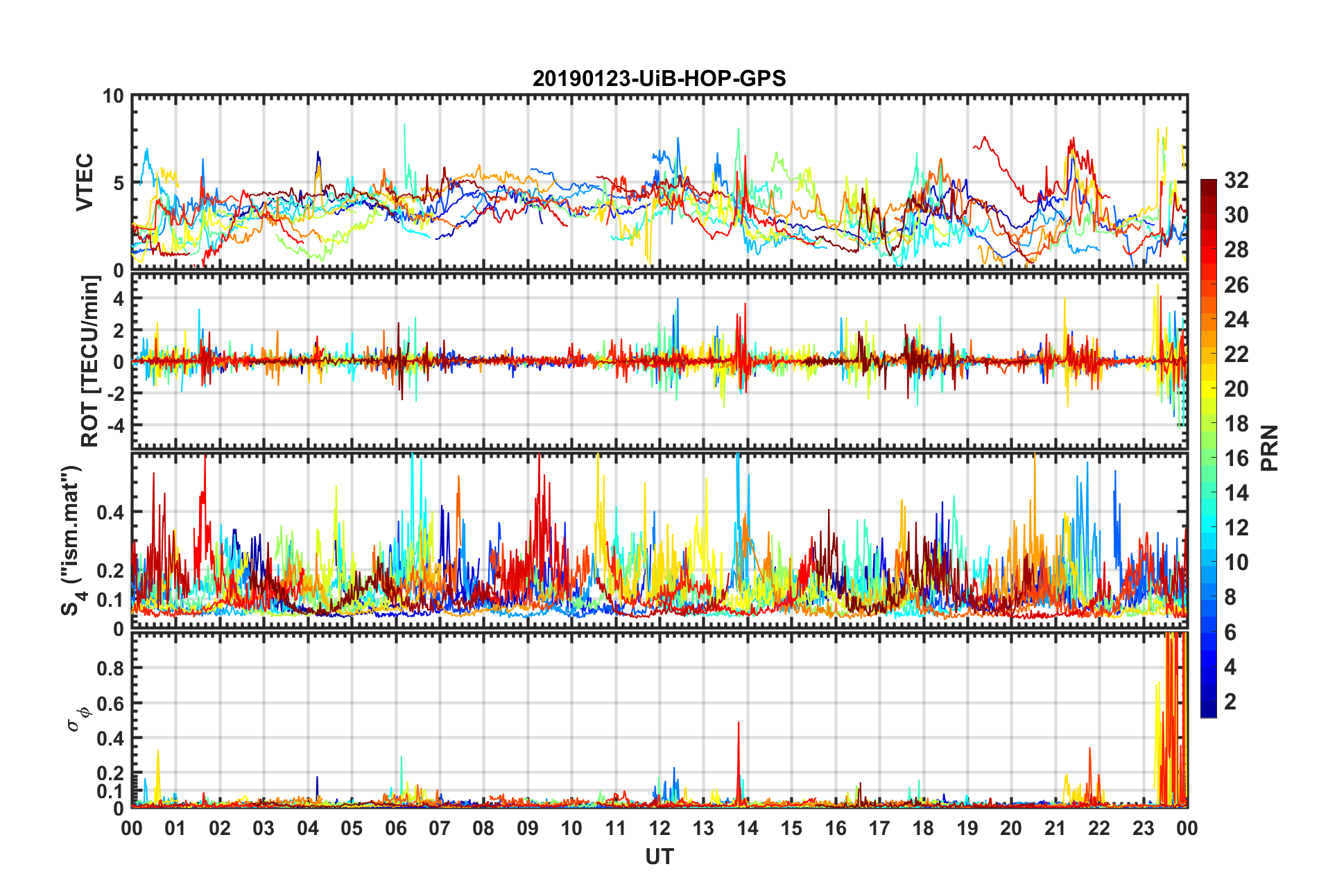Click S4 axis tick label 0.4
1319x896 pixels.
pyautogui.click(x=110, y=512)
